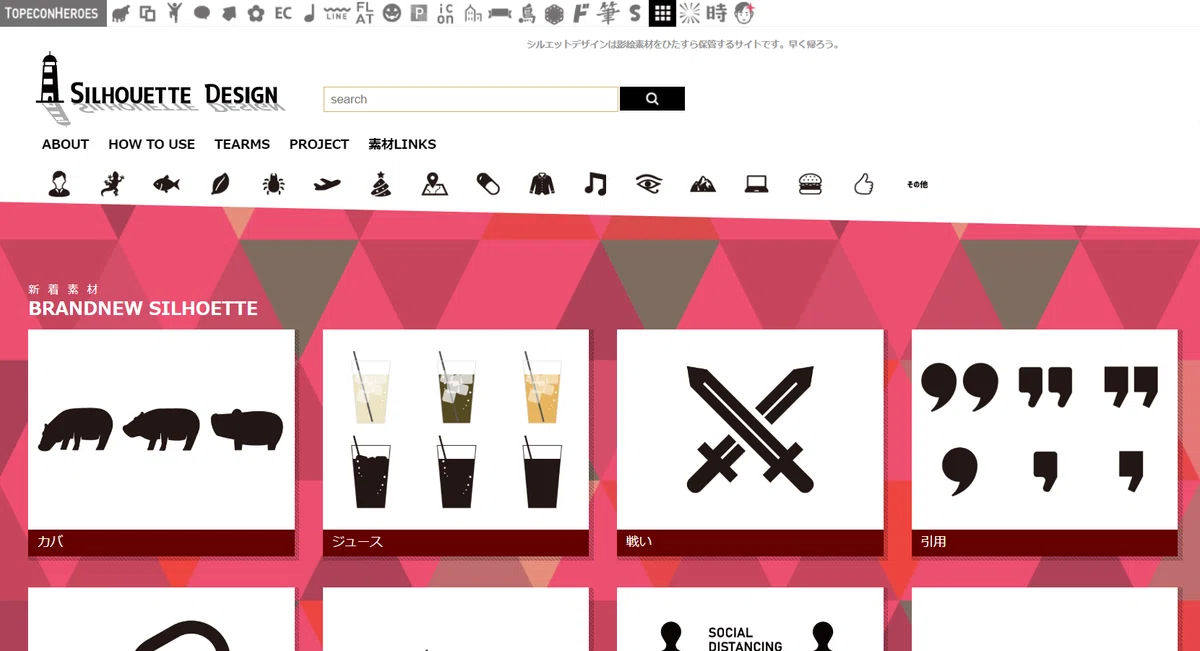This screenshot has height=651, width=1200.
Task: Open the LINE icon in top bar
Action: (337, 13)
